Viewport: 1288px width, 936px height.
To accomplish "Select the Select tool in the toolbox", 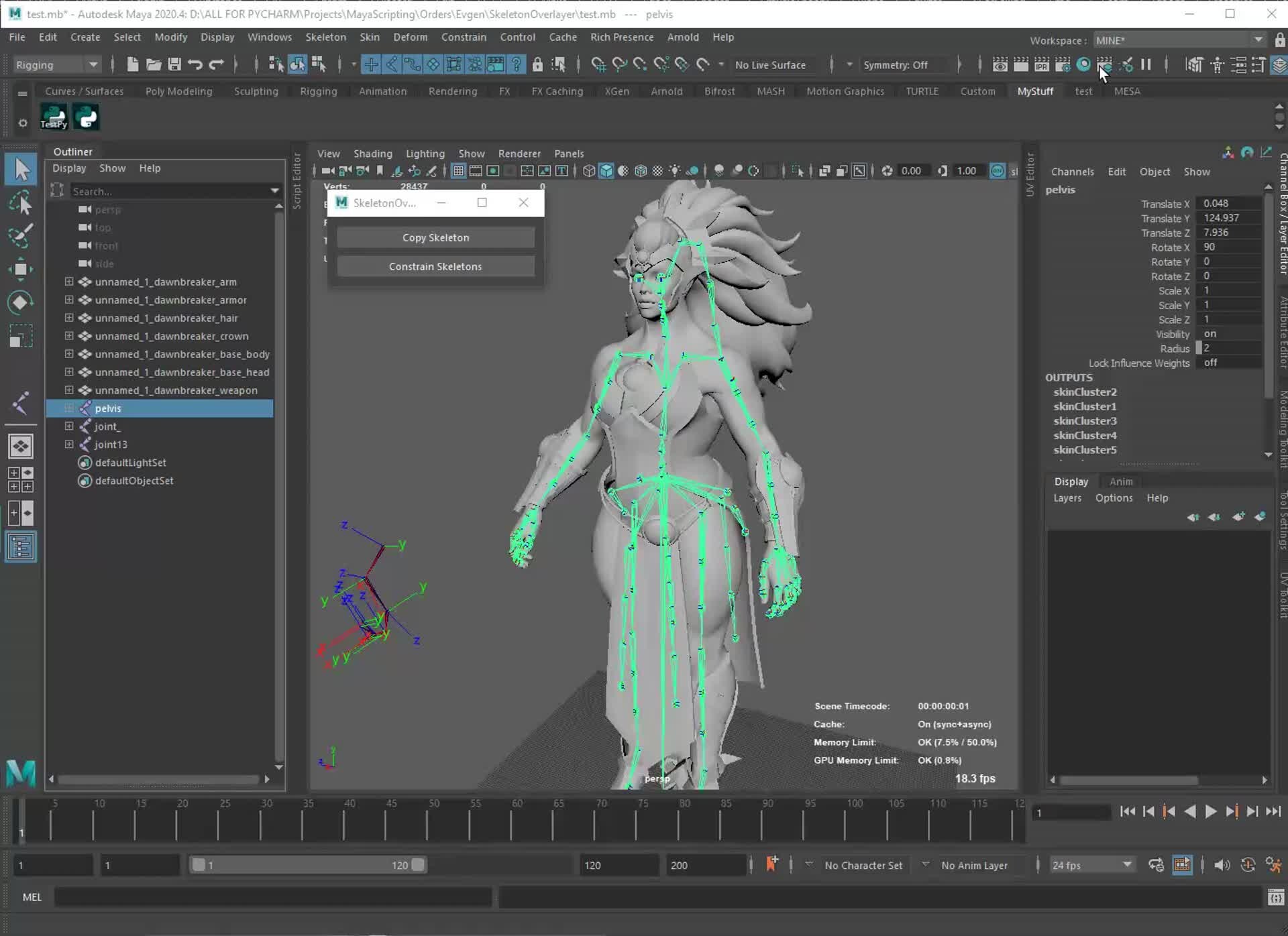I will [21, 169].
